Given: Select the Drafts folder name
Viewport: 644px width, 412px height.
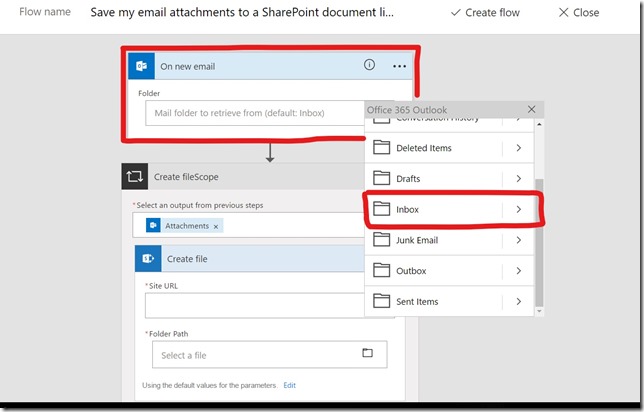Looking at the screenshot, I should click(408, 179).
